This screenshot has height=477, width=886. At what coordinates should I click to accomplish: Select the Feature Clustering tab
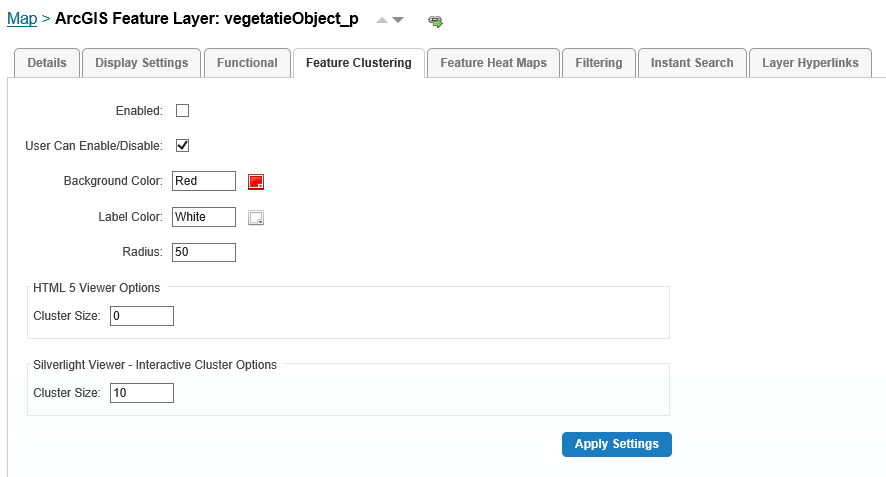(359, 63)
